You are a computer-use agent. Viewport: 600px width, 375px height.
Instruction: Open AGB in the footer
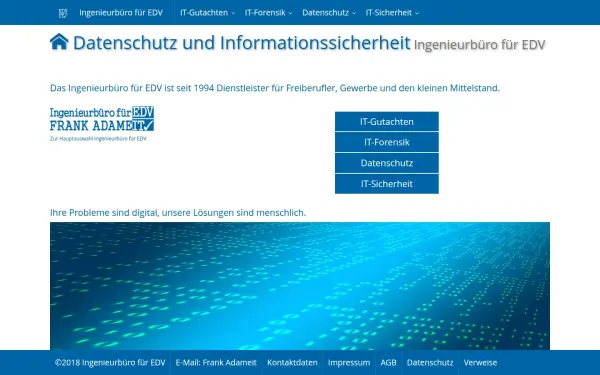[388, 362]
